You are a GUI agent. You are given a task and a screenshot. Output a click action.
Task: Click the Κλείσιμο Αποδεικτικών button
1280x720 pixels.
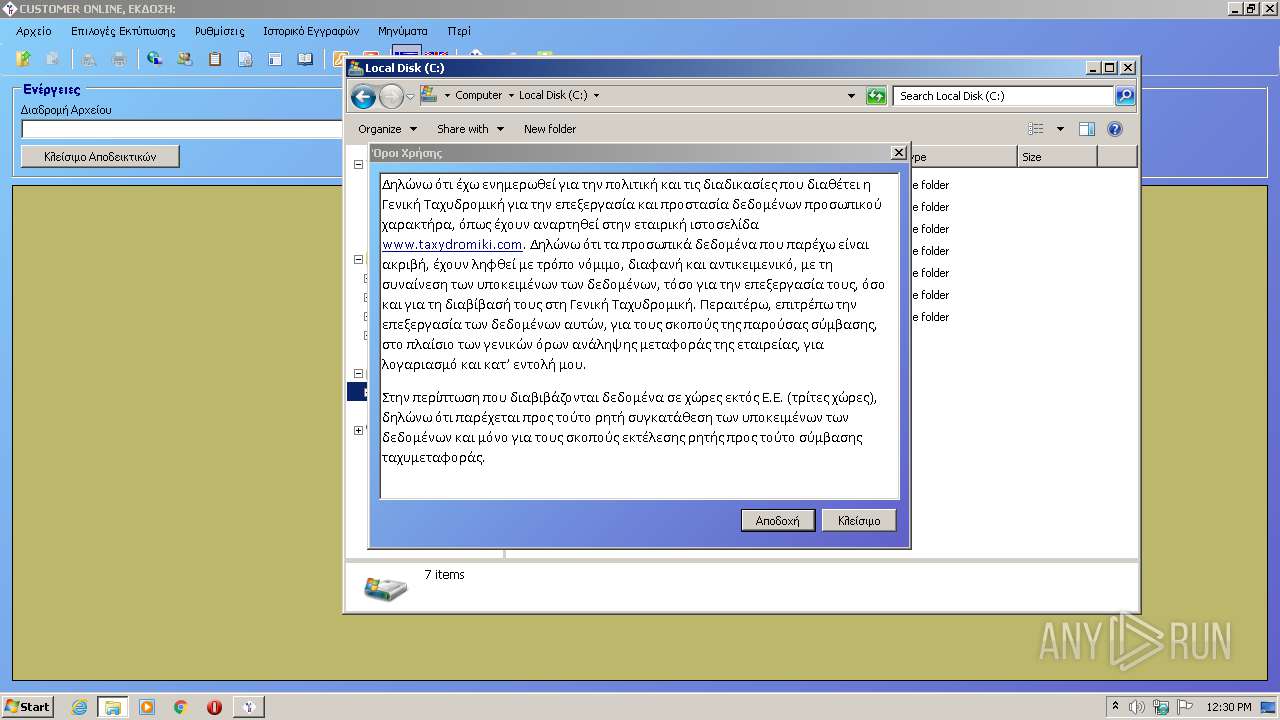point(100,157)
